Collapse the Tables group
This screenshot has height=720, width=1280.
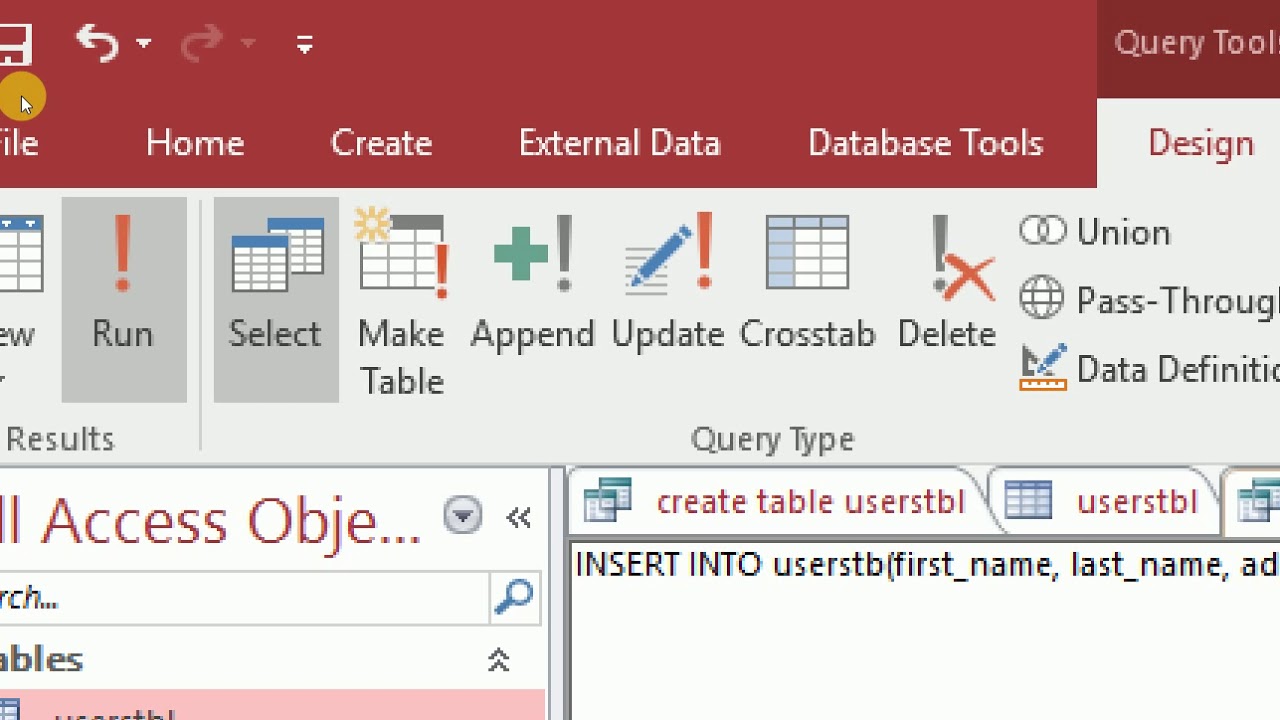(x=498, y=659)
